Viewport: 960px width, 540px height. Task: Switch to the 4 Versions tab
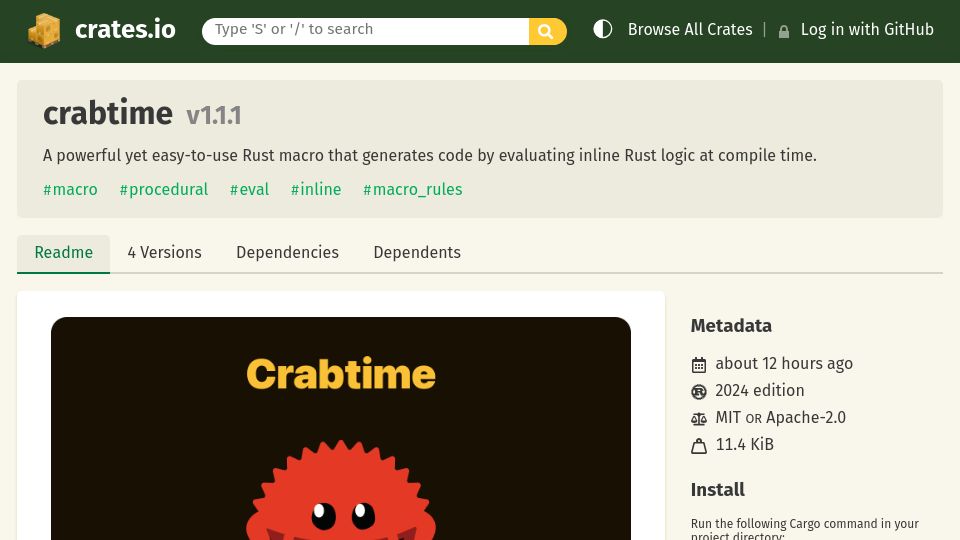tap(164, 253)
